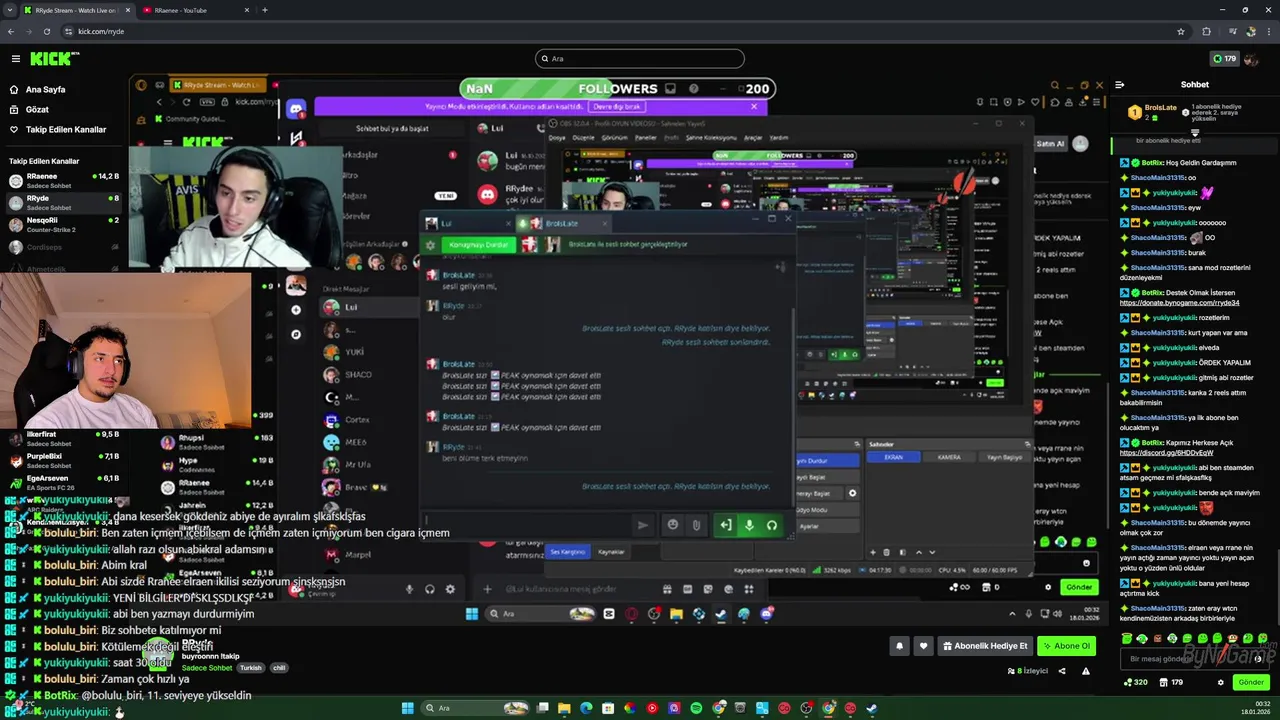Click the Sohbet chat header title
The height and width of the screenshot is (720, 1280).
tap(1194, 84)
